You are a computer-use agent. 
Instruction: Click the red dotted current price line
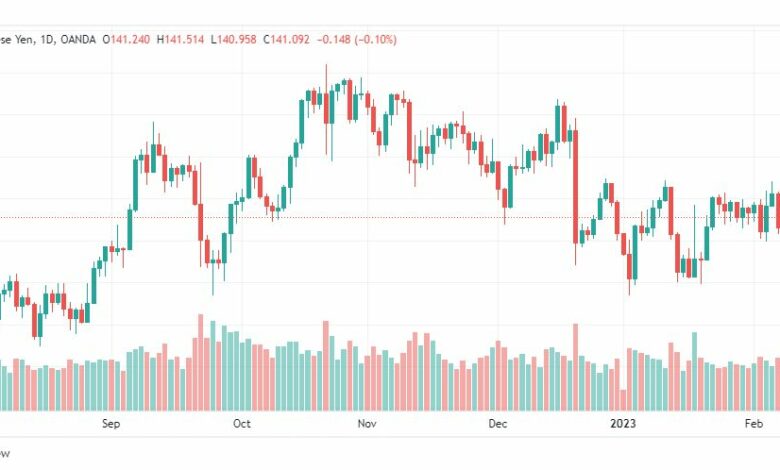click(x=390, y=217)
